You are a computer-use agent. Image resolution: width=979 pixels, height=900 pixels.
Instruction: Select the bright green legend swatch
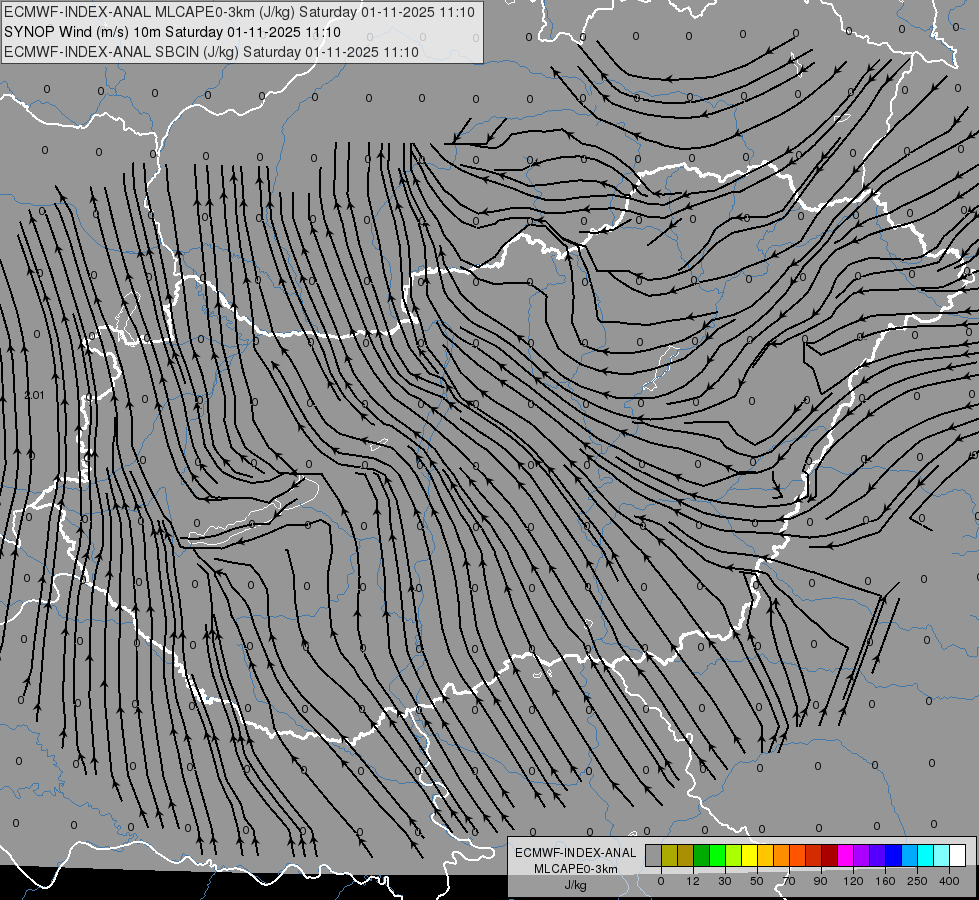(717, 855)
